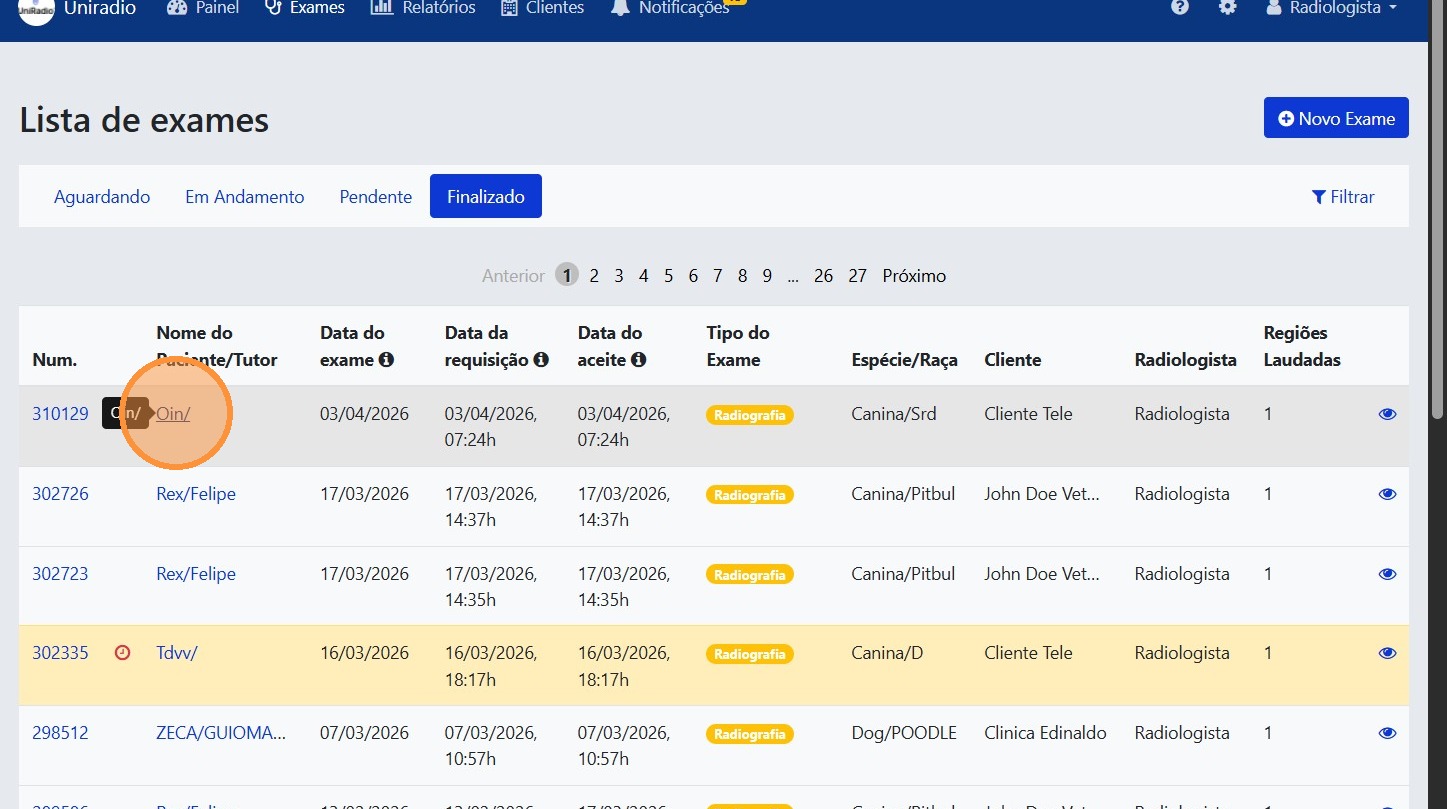Open the Notificações bell in navbar
This screenshot has height=809, width=1447.
point(620,9)
